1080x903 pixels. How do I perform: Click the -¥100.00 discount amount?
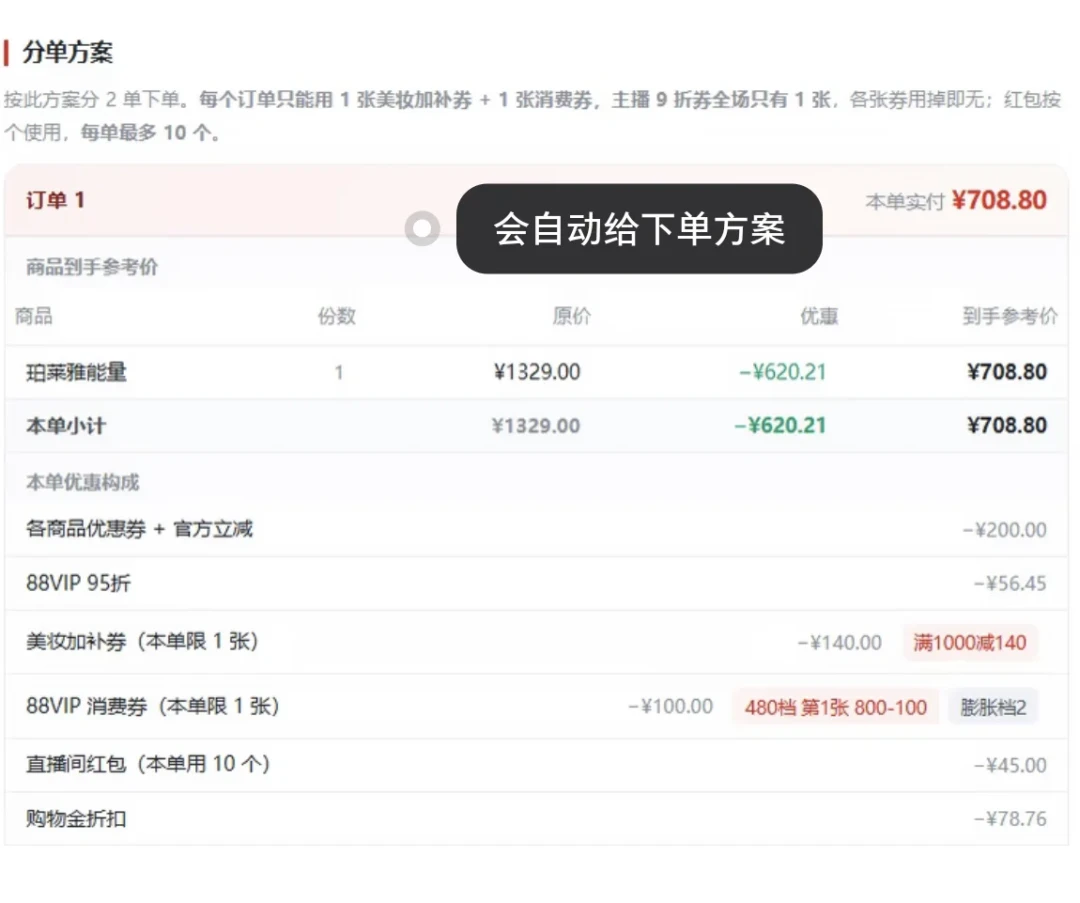(x=671, y=707)
